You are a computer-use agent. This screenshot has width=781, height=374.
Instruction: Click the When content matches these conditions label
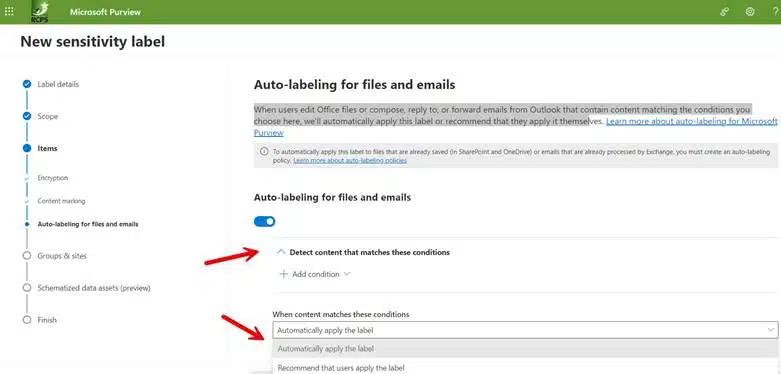point(341,315)
